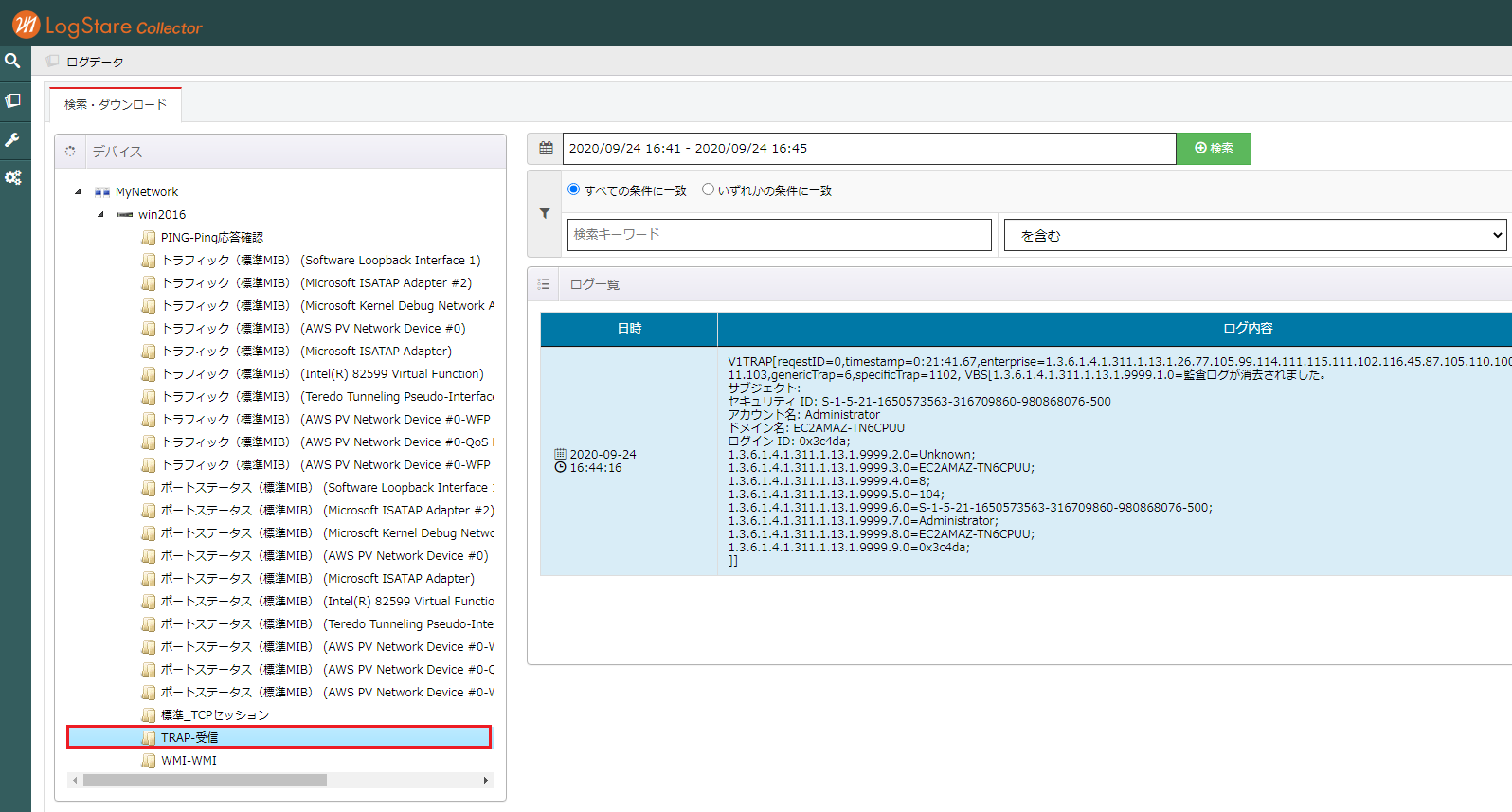Click the device tree scroll right arrow
The image size is (1512, 812).
click(x=486, y=781)
